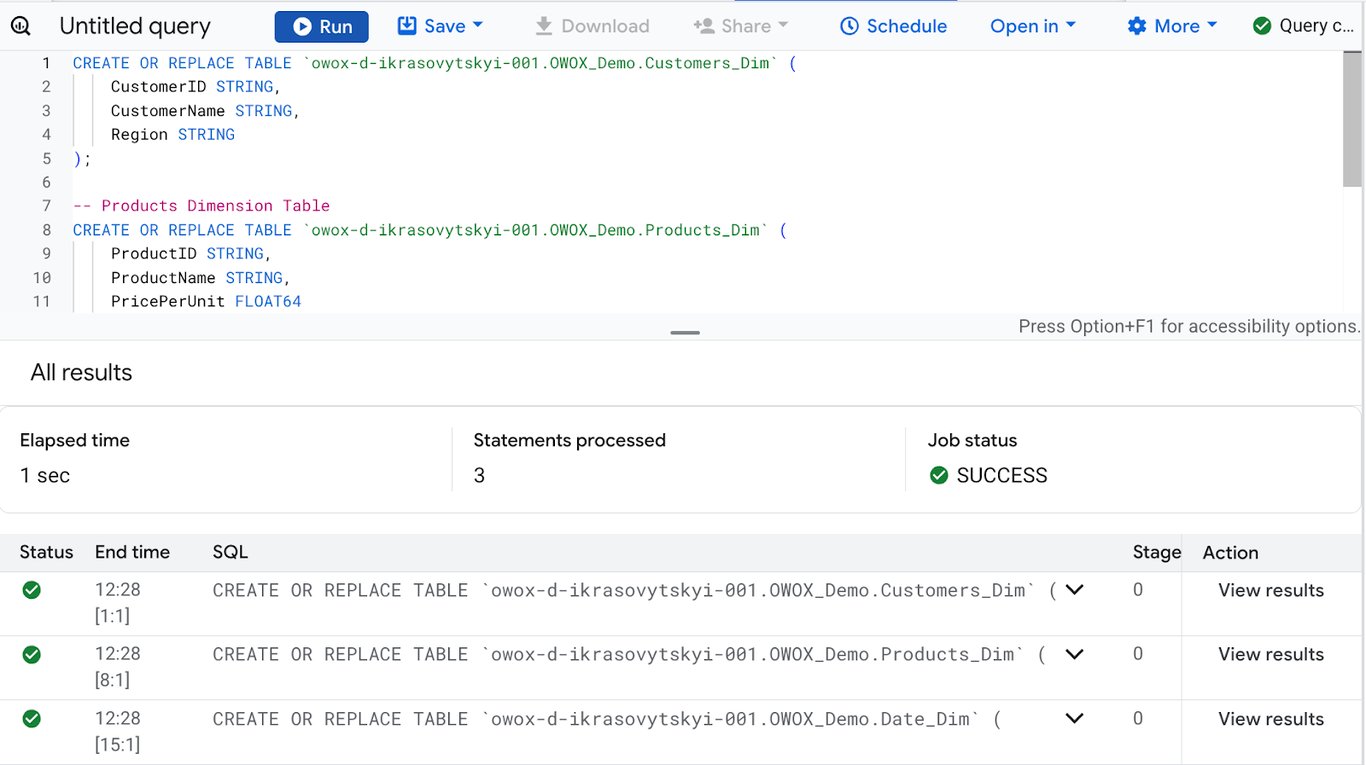Click the editor vertical scrollbar thumb
1366x765 pixels.
coord(1352,120)
